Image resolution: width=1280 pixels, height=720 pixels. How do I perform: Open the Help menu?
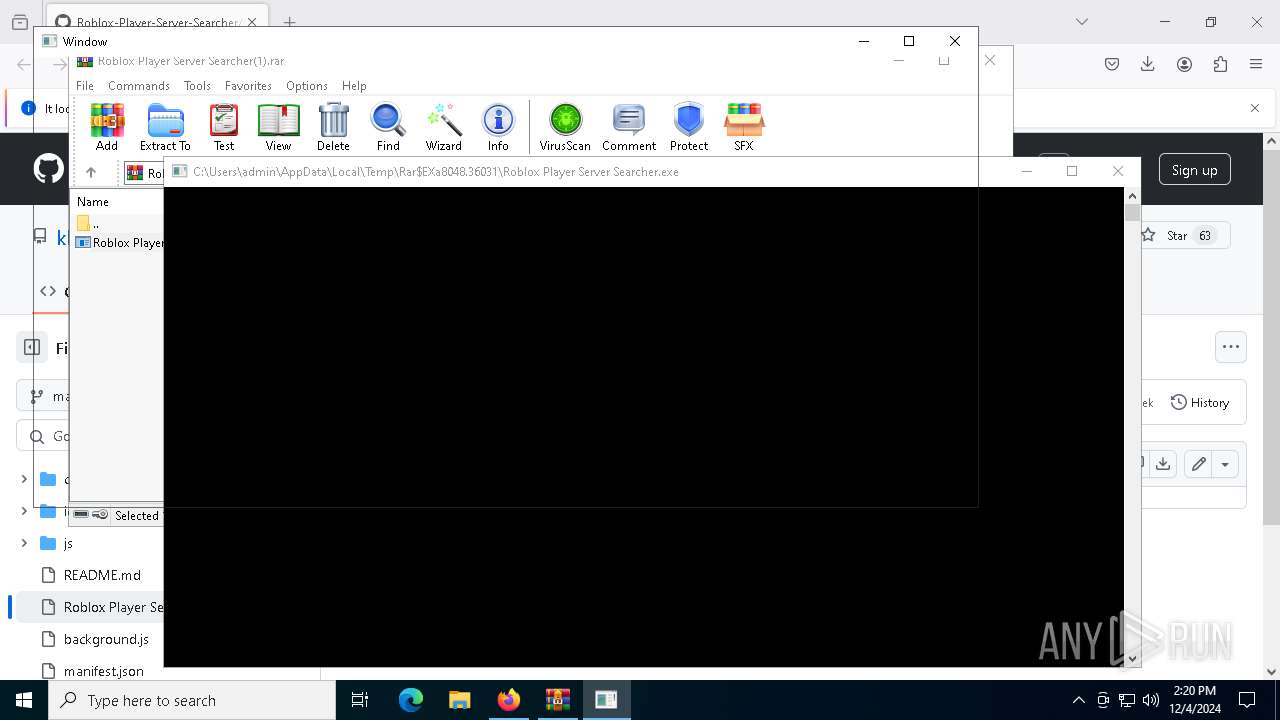point(354,86)
